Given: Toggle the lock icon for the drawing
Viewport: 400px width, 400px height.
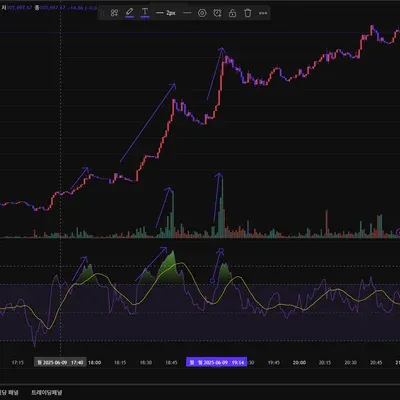Looking at the screenshot, I should coord(232,13).
